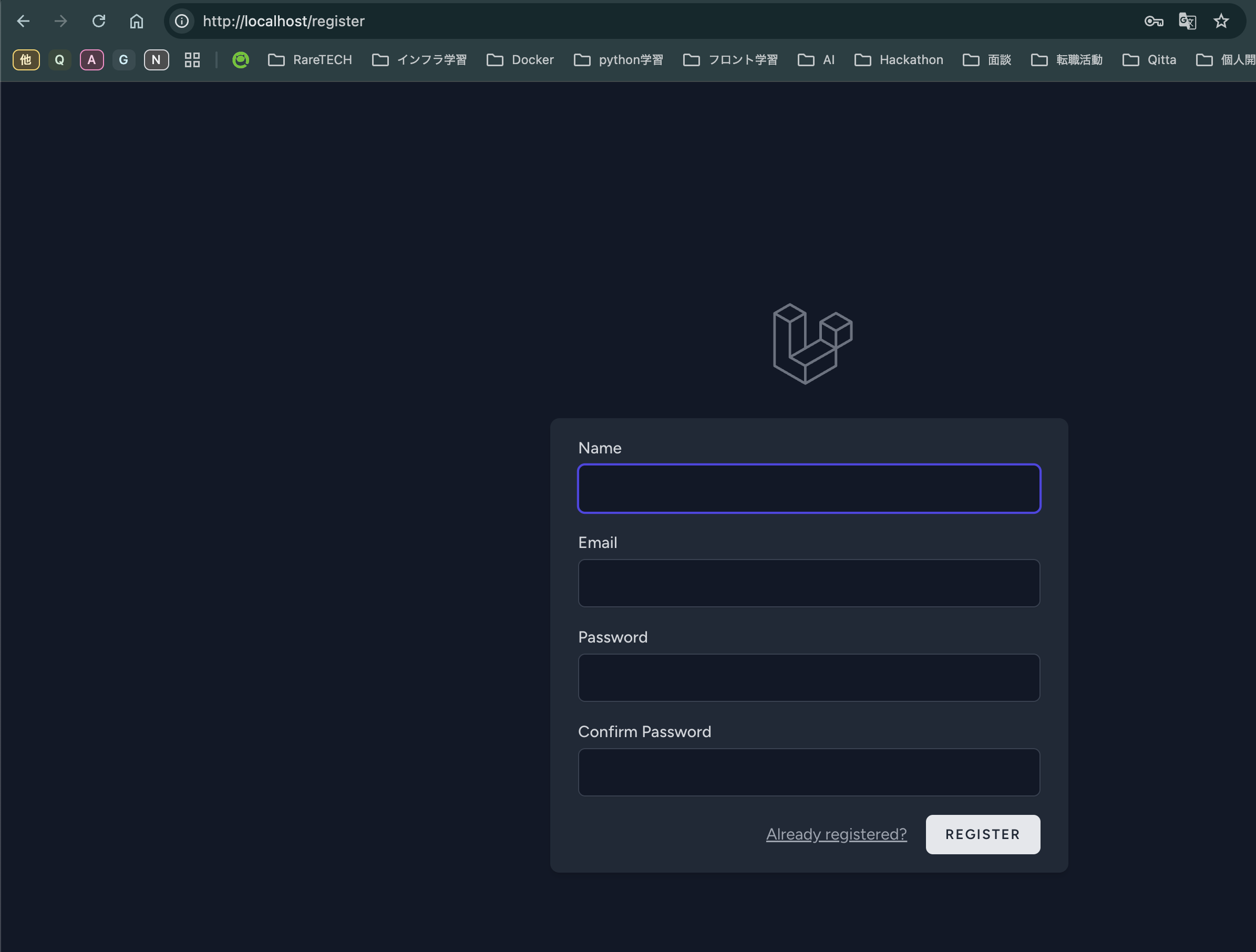
Task: Reload the current page
Action: [x=99, y=21]
